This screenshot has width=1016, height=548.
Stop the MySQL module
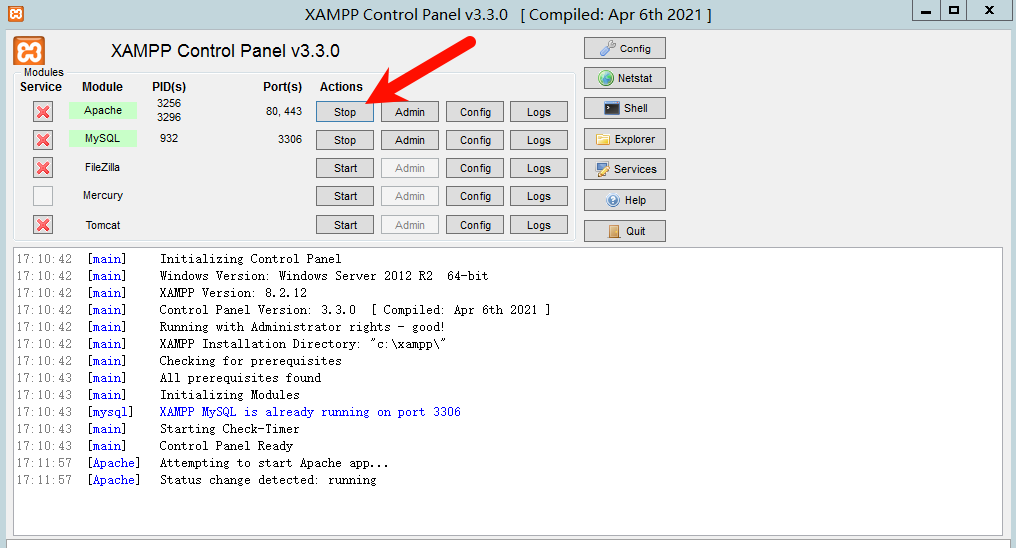pos(345,140)
